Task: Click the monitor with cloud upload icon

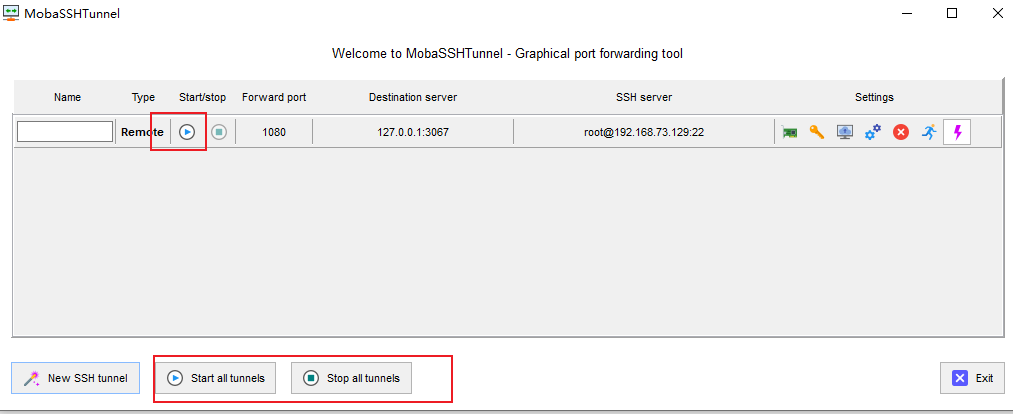Action: click(845, 132)
